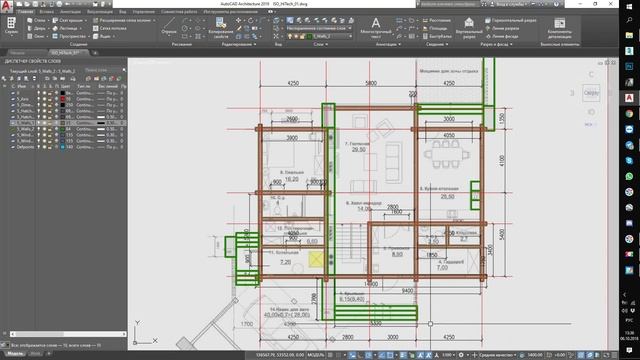Open WhatsApp from the taskbar

coord(629,176)
